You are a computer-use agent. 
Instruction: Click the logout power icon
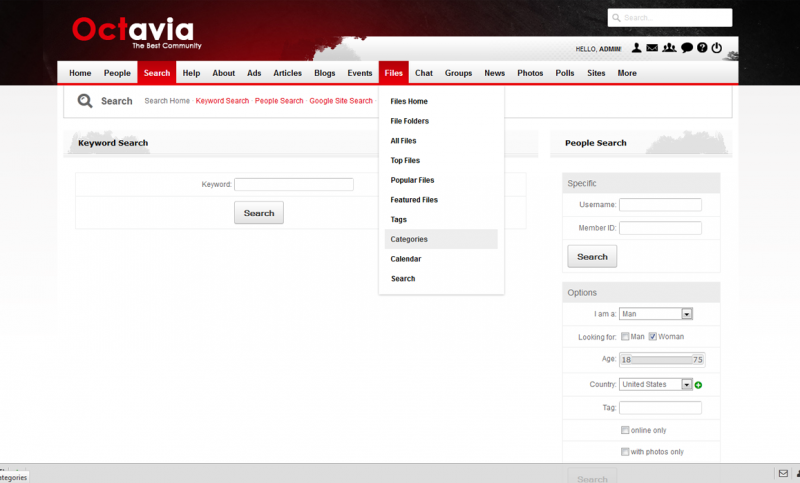[x=717, y=48]
